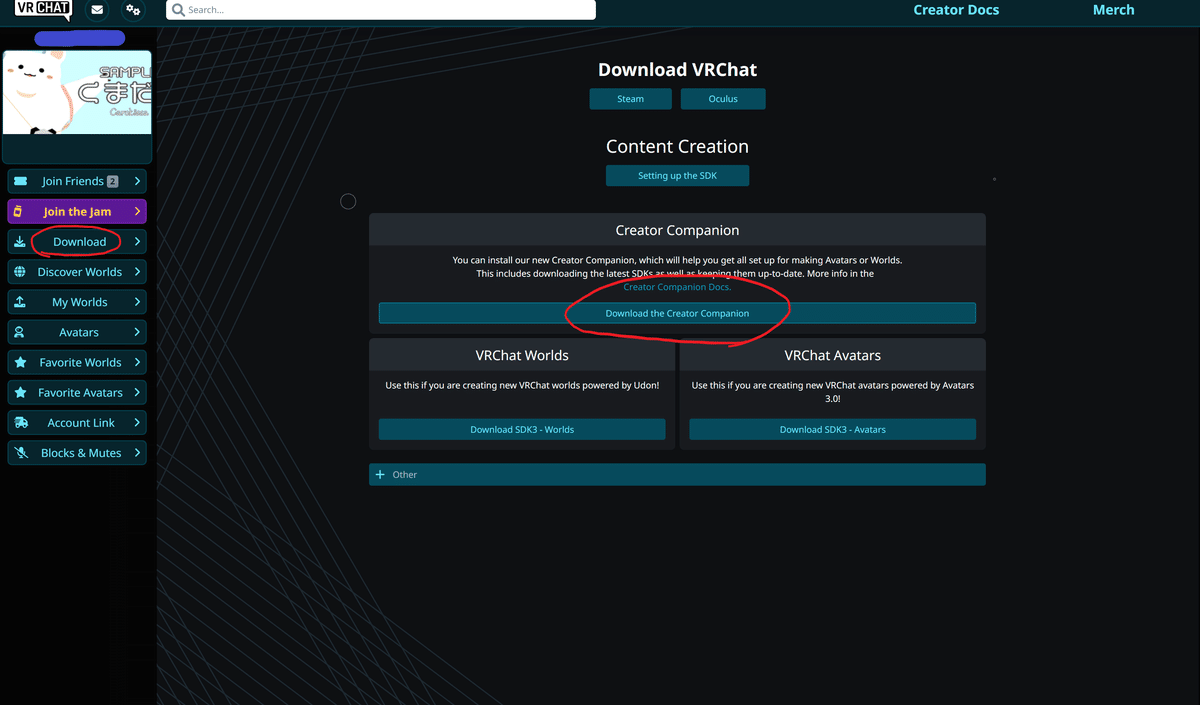Viewport: 1200px width, 705px height.
Task: Open Favorite Avatars page
Action: click(77, 392)
